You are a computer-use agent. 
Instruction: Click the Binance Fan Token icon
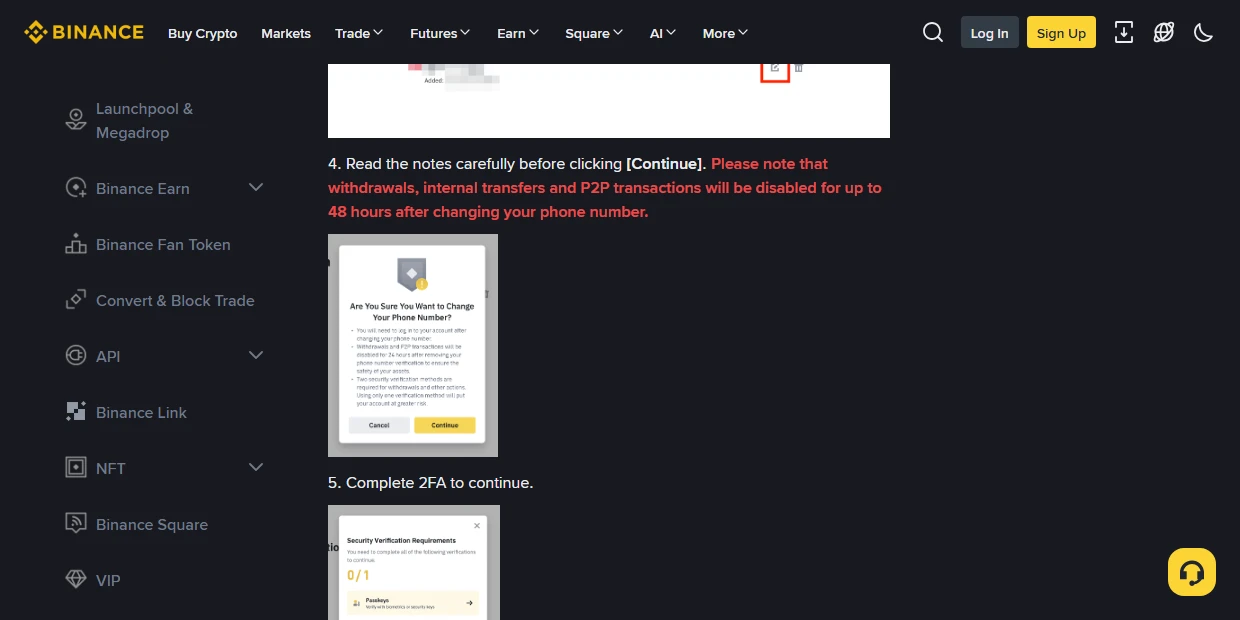point(76,244)
